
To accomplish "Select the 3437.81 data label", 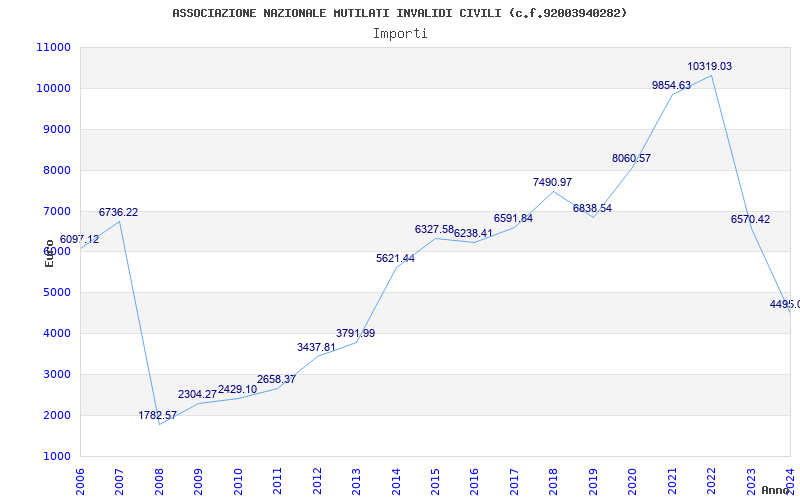I will [316, 347].
